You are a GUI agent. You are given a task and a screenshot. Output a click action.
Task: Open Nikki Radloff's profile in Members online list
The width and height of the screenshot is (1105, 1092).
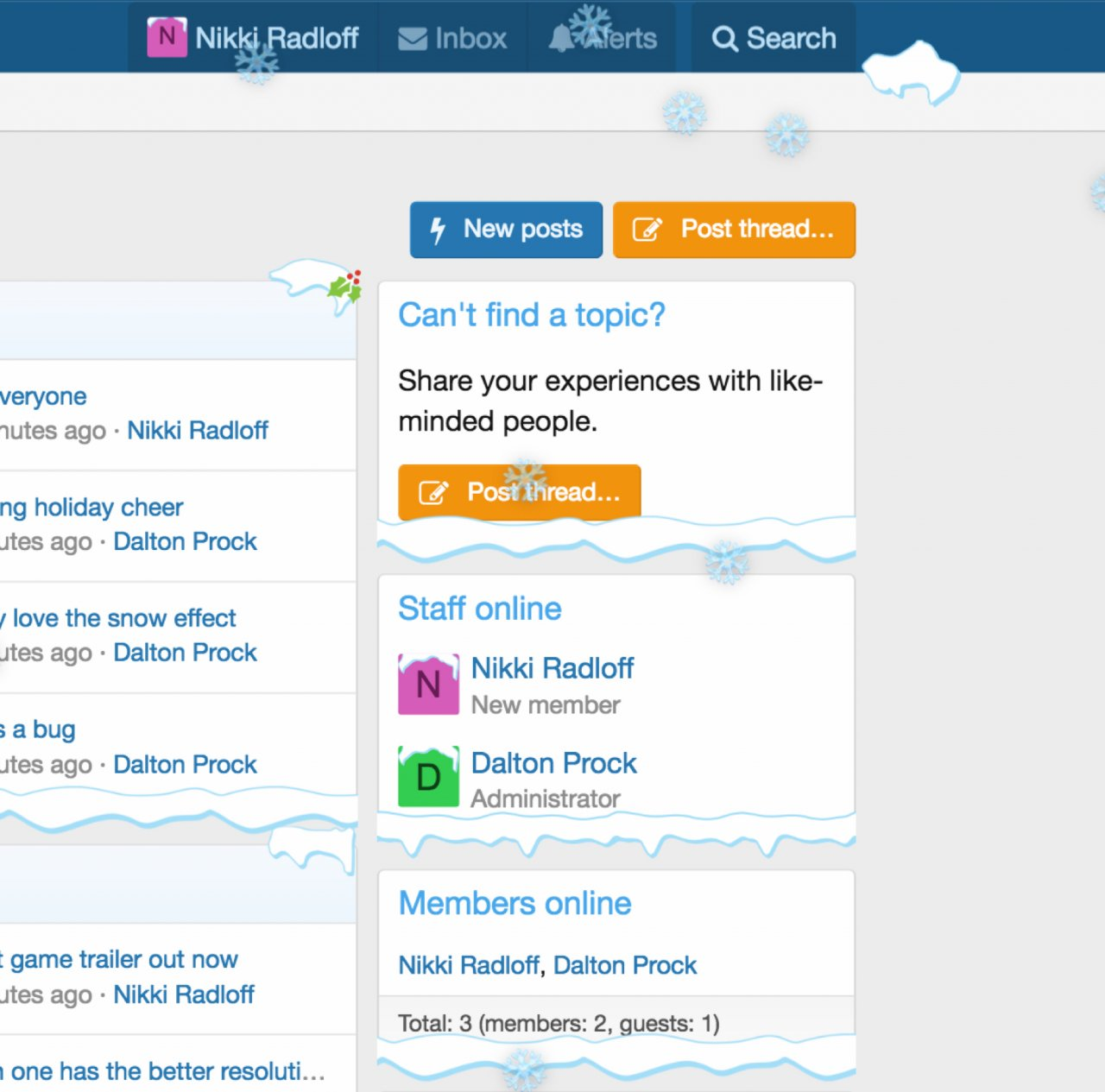tap(469, 965)
